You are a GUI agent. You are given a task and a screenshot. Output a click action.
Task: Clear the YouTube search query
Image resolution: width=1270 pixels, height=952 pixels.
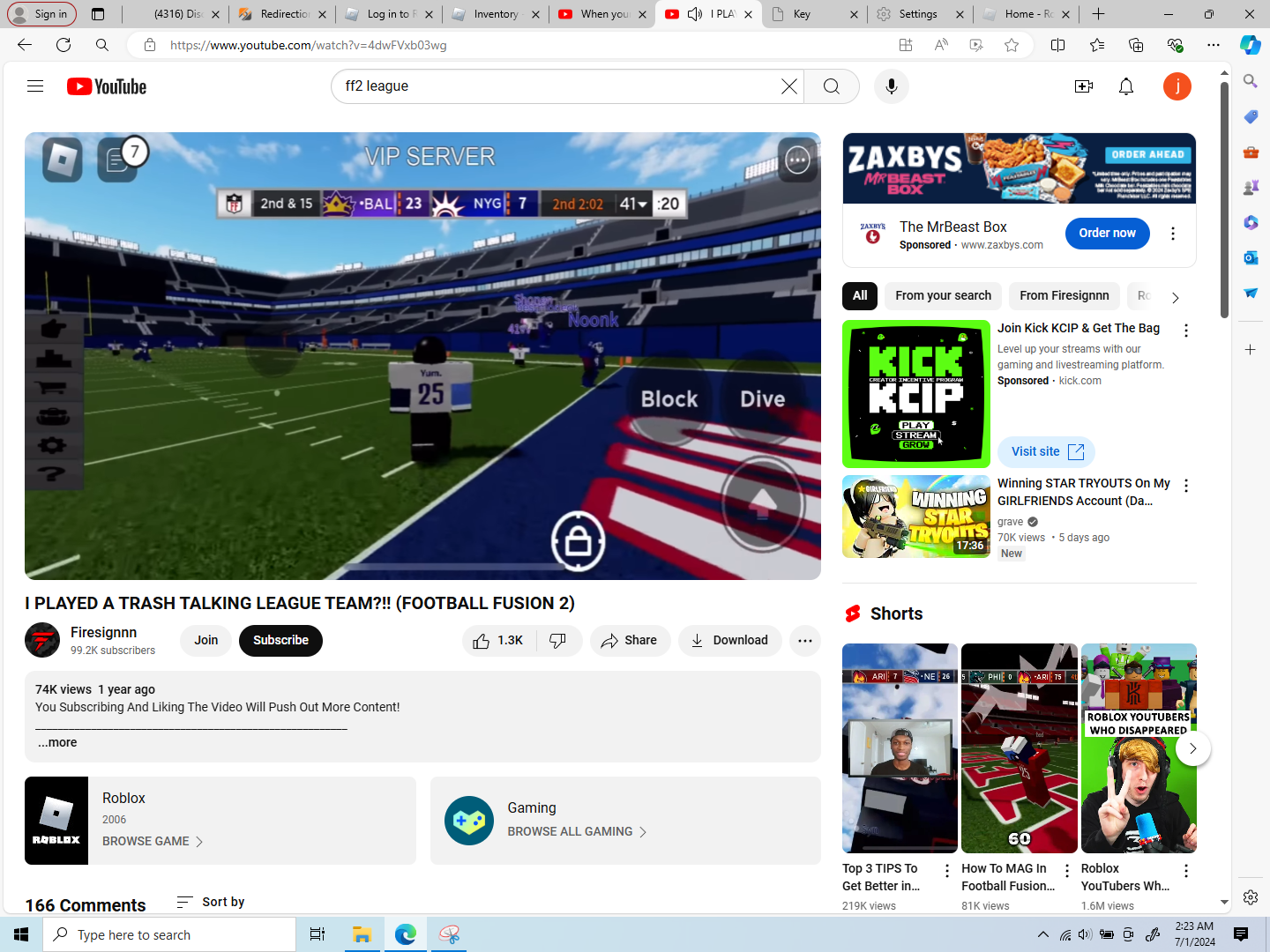789,86
